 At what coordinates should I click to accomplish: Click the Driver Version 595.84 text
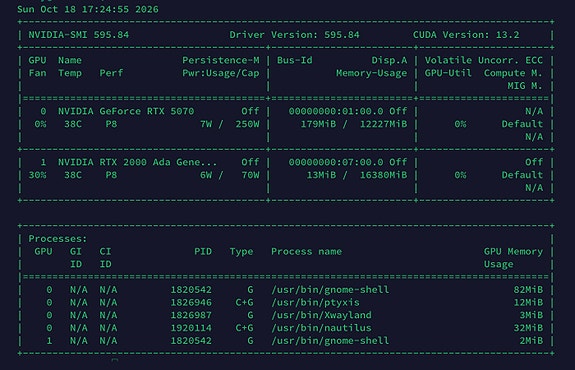click(294, 35)
